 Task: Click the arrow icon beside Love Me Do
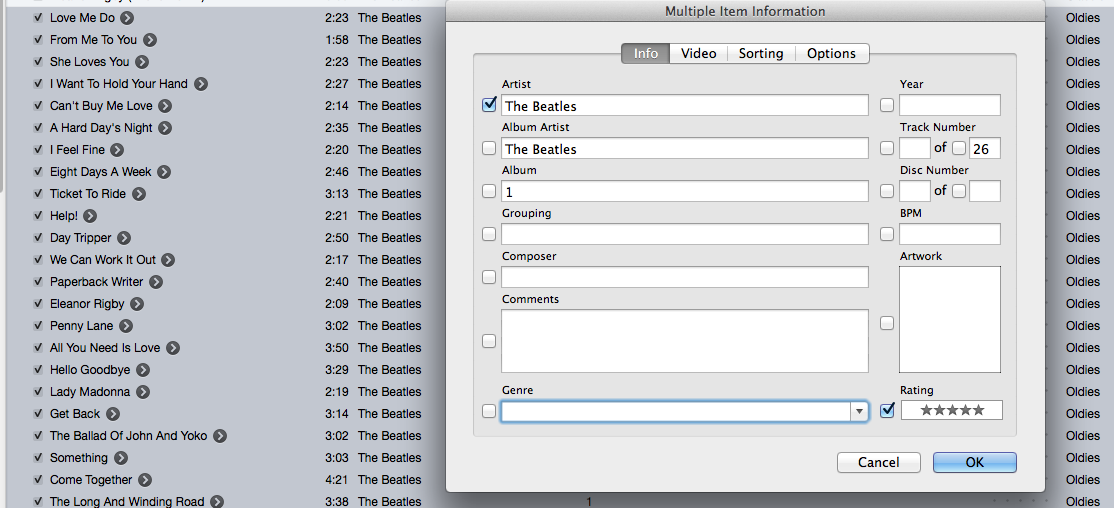pos(127,18)
